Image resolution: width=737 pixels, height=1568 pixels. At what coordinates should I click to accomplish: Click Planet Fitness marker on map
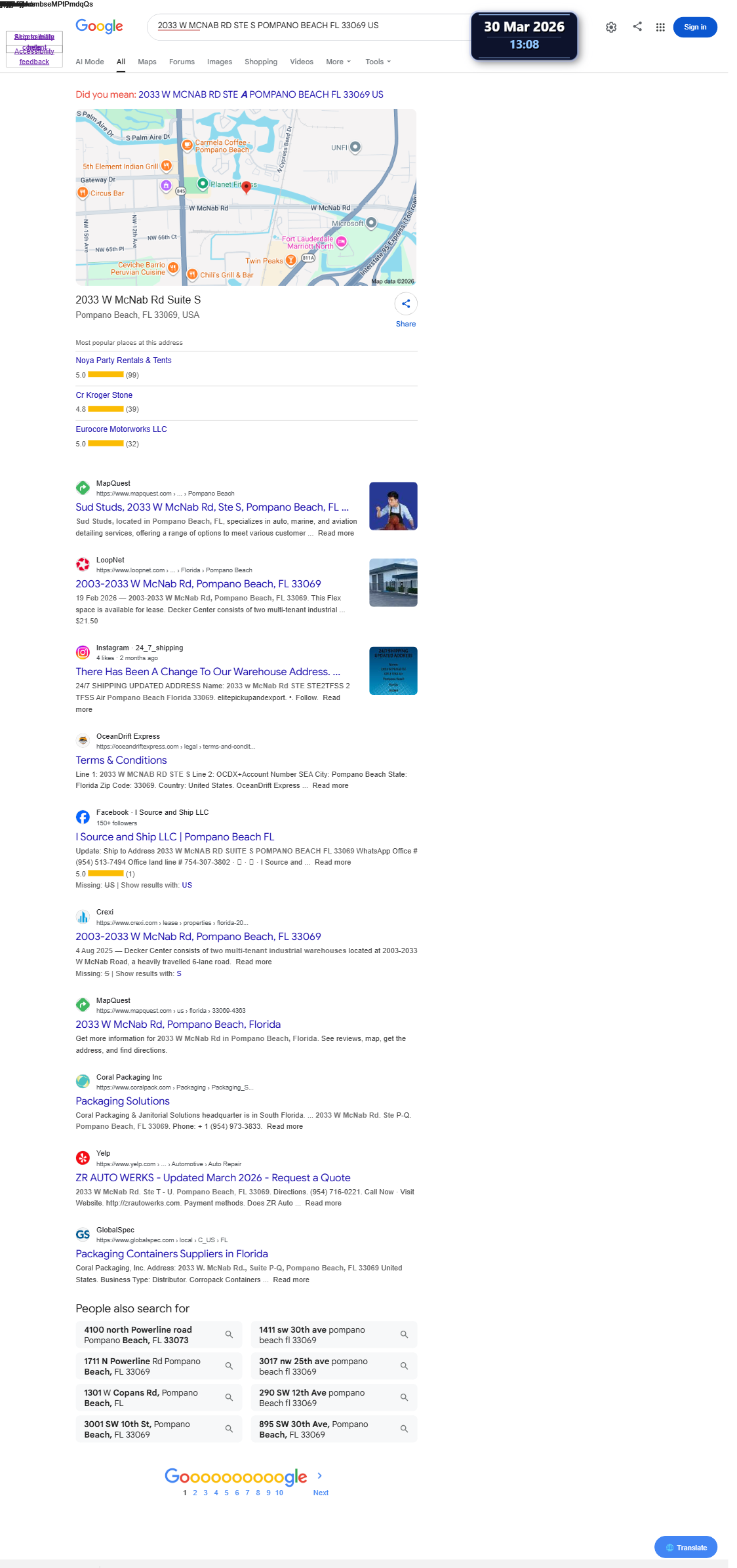pyautogui.click(x=203, y=184)
